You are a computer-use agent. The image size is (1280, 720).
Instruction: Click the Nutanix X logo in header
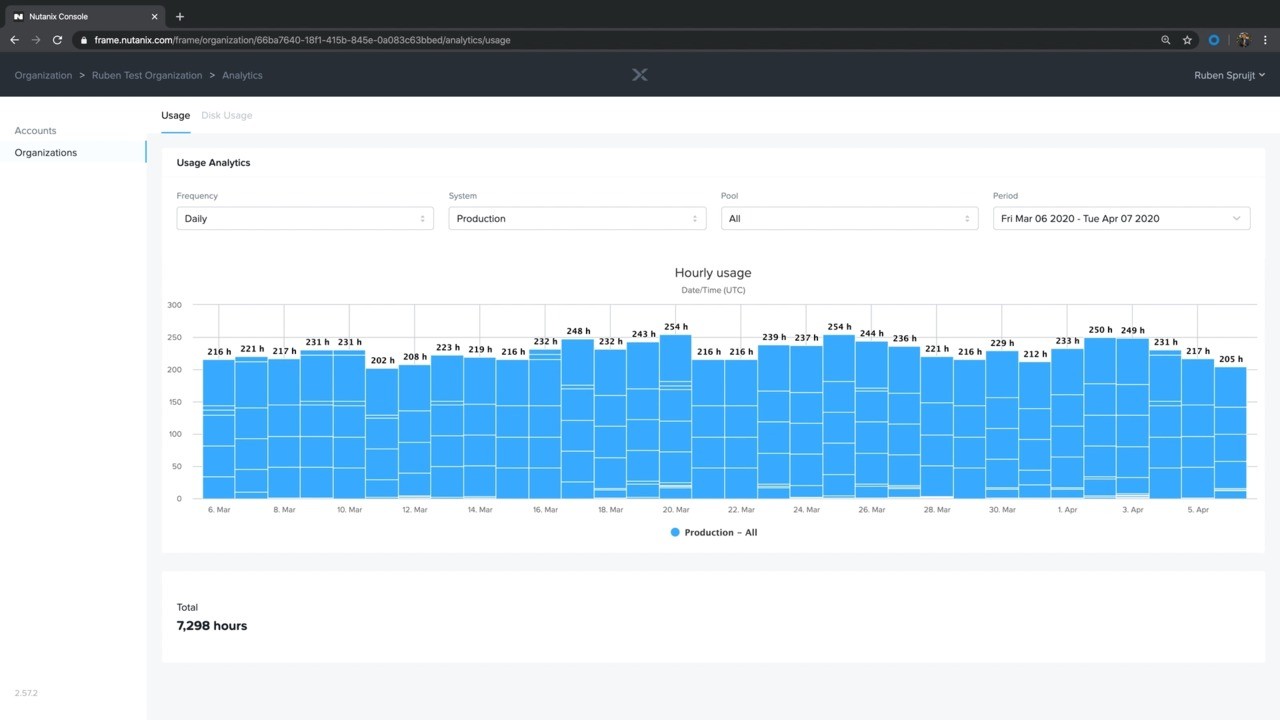pos(640,75)
